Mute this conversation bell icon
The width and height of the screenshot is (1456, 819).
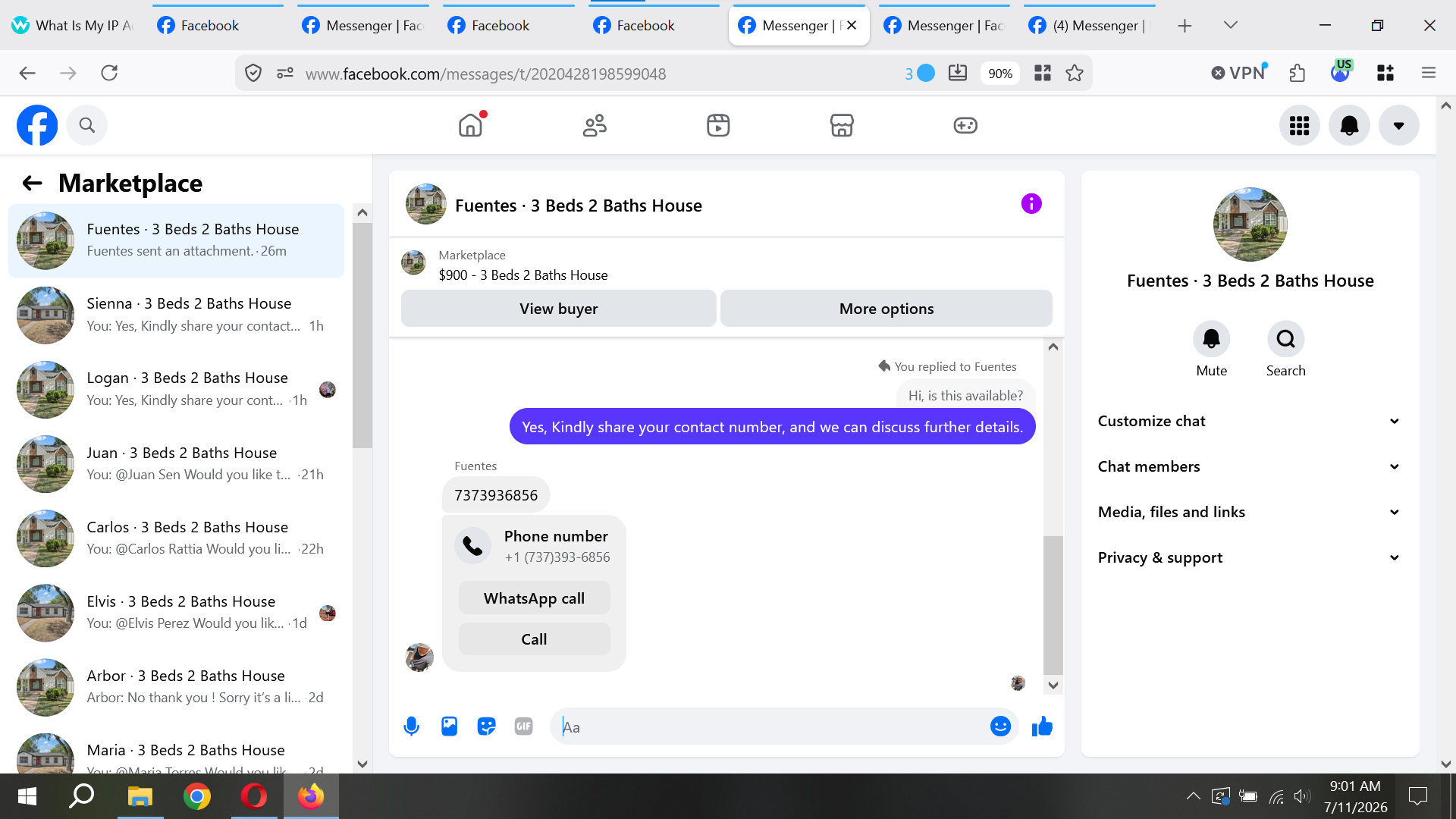click(x=1212, y=338)
